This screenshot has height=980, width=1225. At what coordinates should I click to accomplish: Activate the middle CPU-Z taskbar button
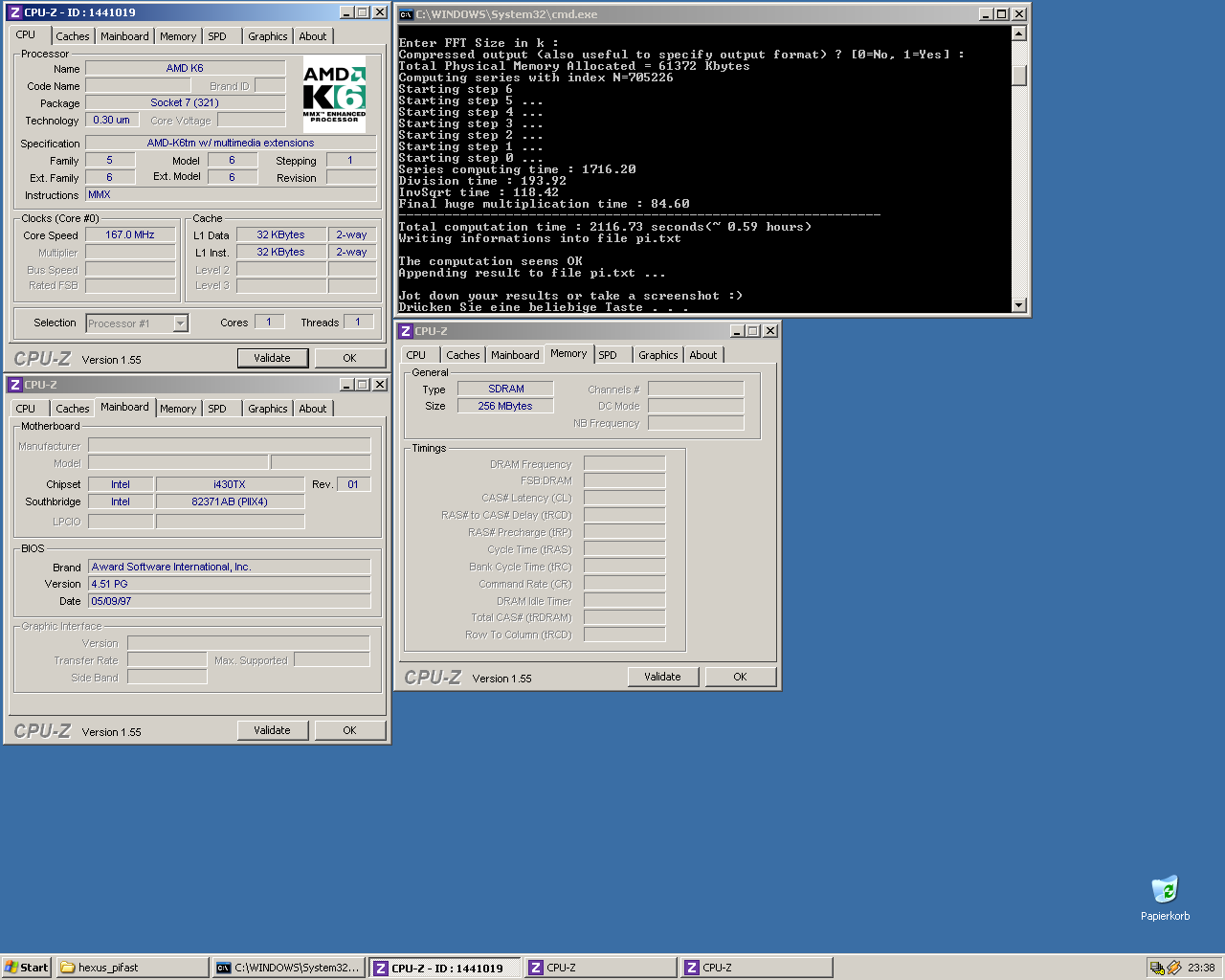[601, 968]
